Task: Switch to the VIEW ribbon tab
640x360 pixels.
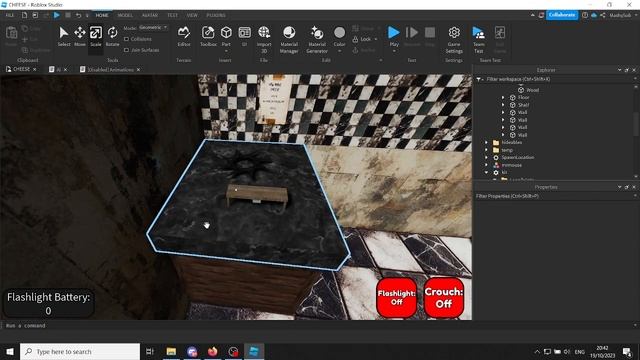Action: (x=192, y=15)
